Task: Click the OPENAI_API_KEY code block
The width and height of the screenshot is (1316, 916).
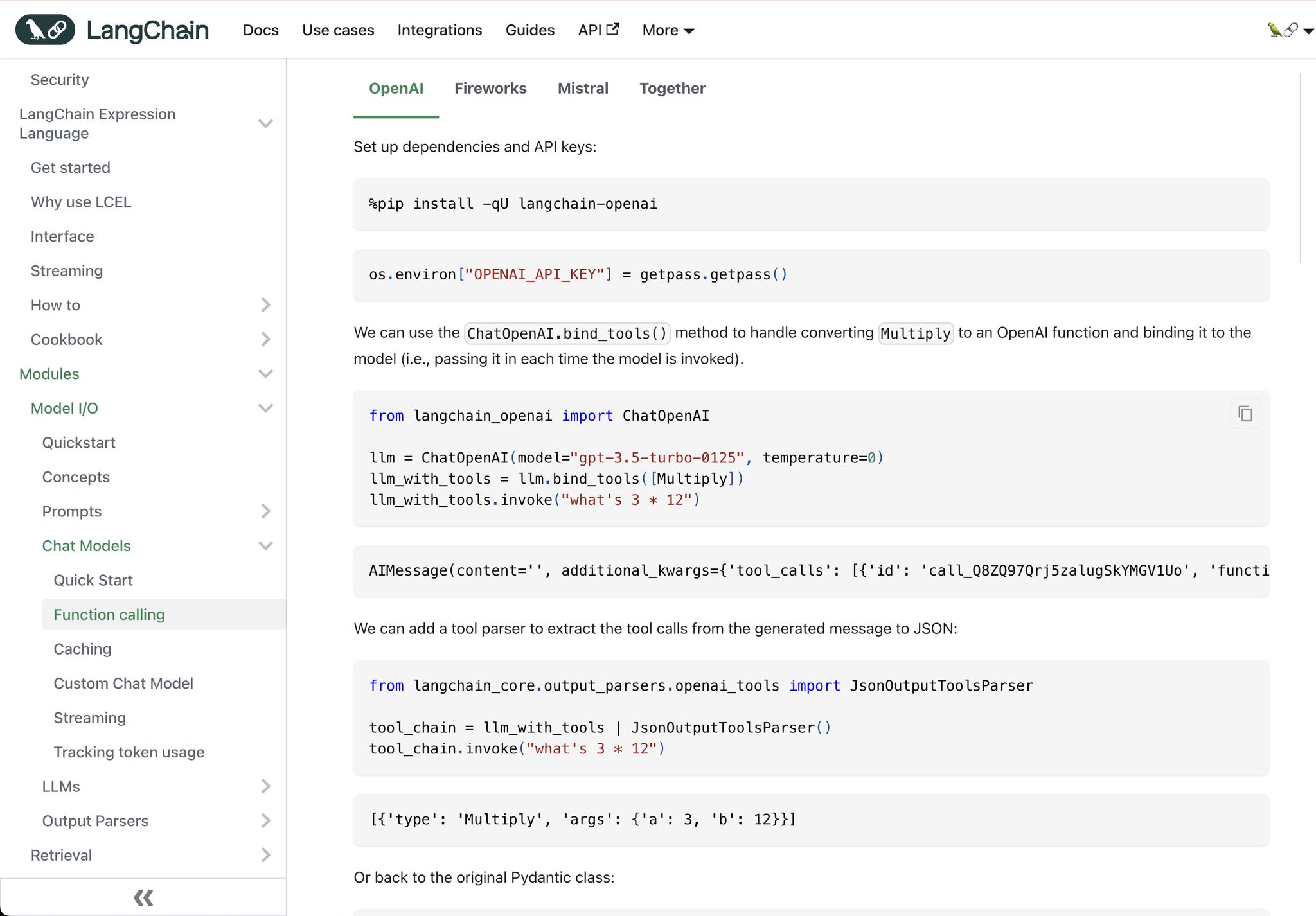Action: 811,275
